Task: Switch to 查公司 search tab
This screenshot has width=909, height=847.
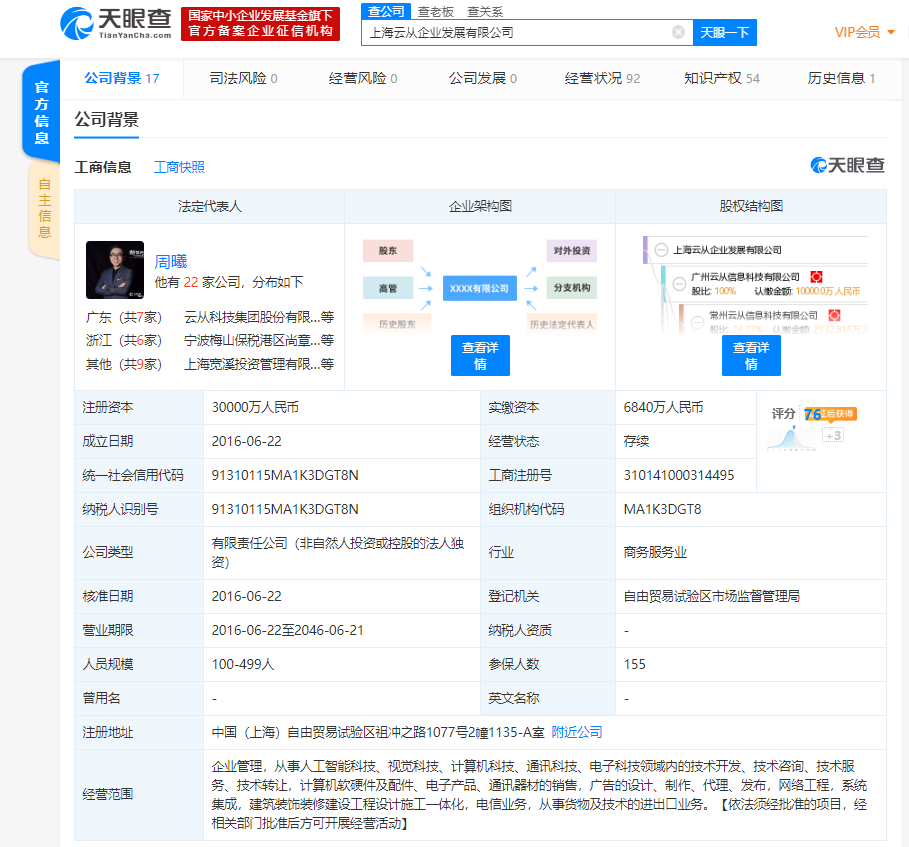Action: coord(386,11)
